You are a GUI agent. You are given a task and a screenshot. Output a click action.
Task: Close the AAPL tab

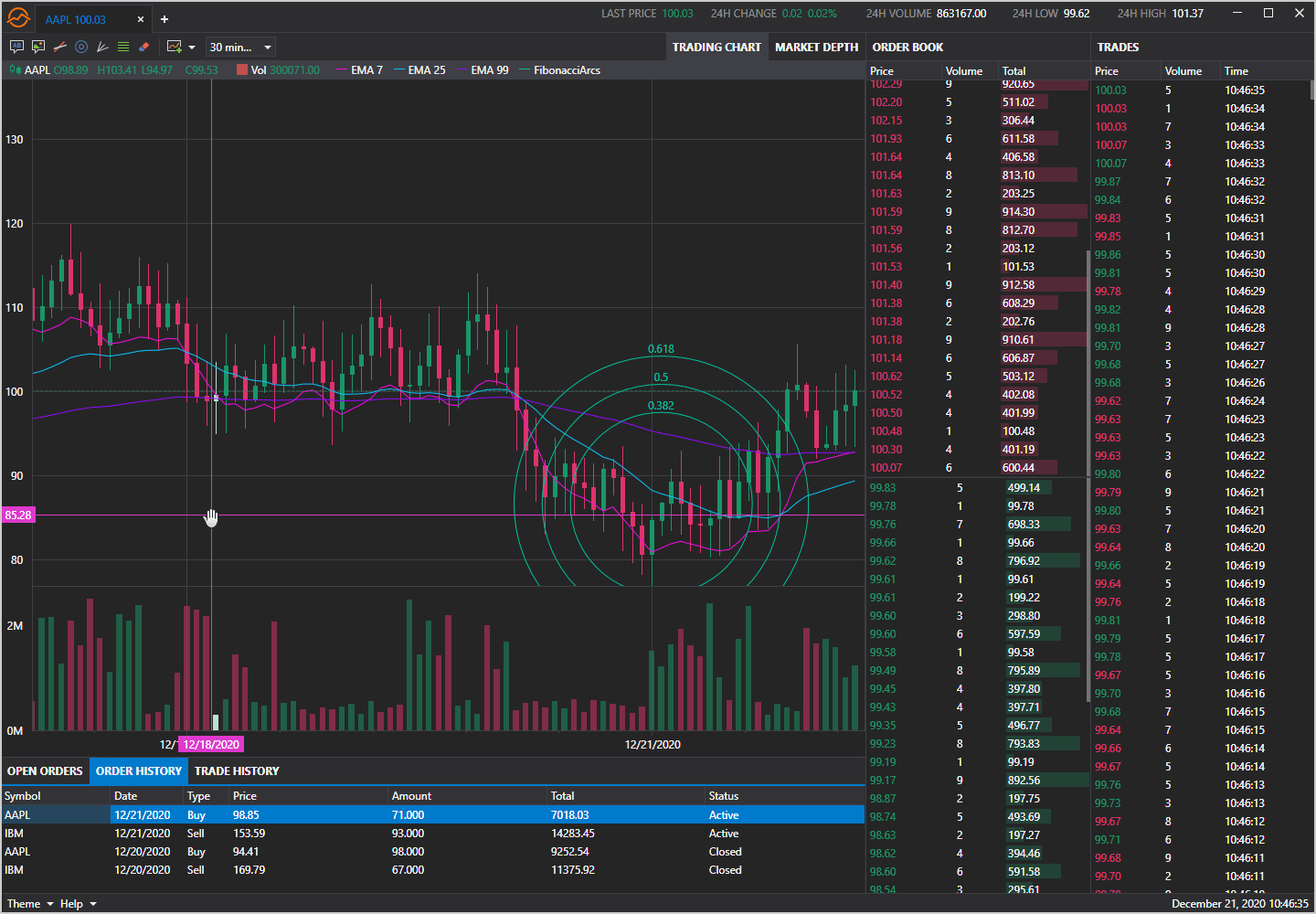[141, 19]
